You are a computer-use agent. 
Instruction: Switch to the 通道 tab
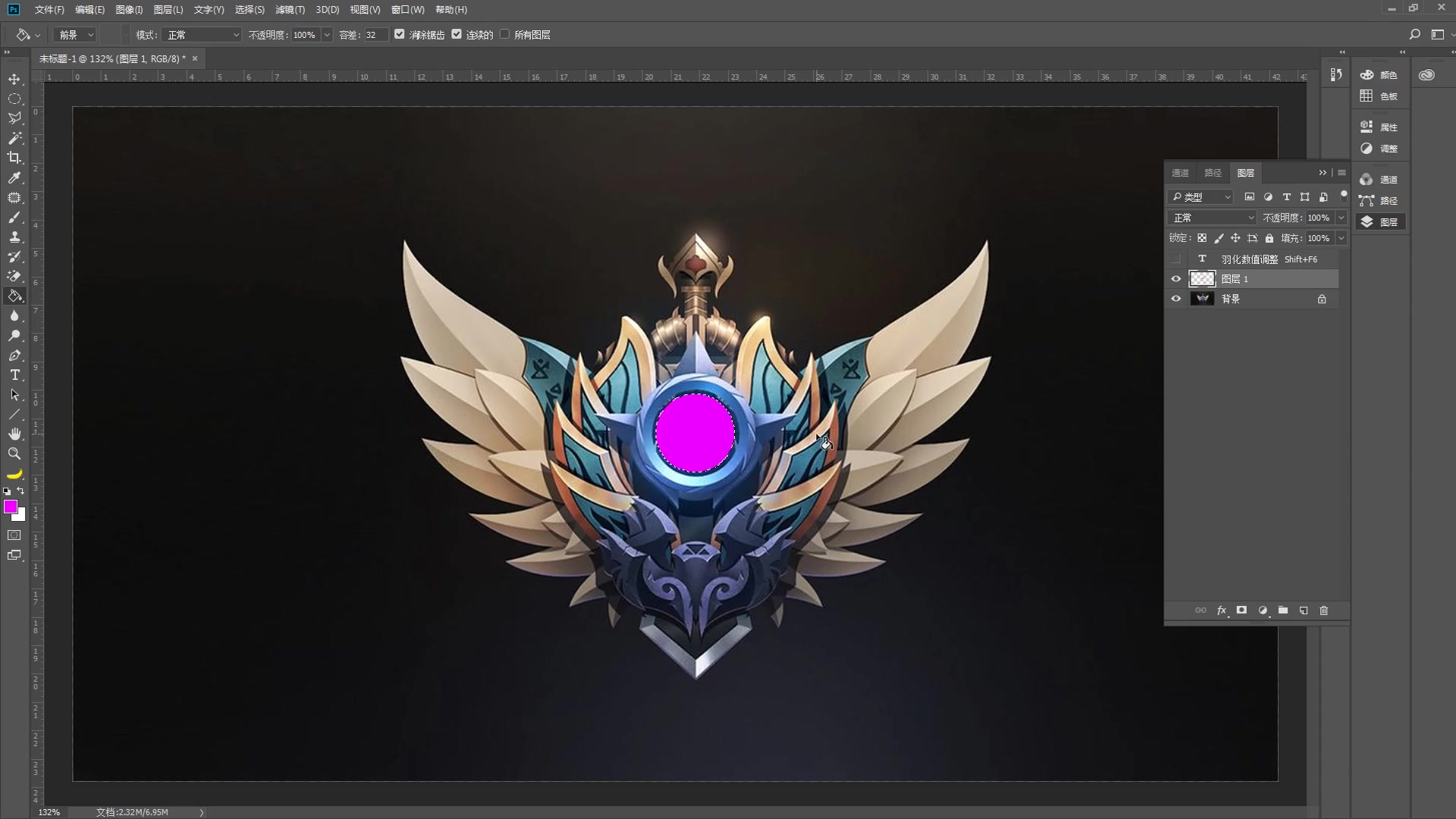coord(1180,173)
